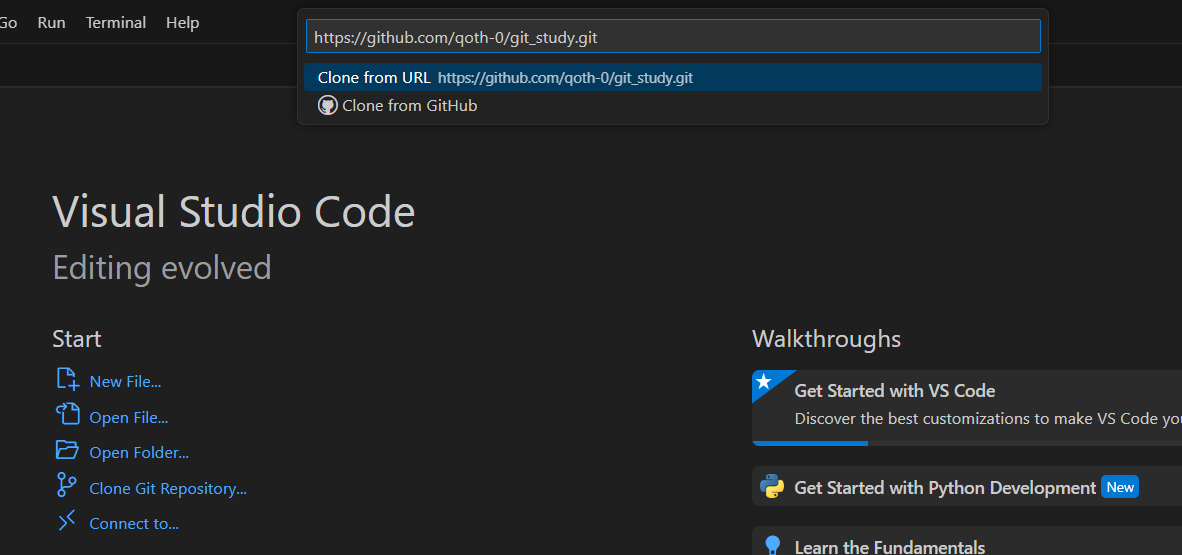Open the Clone Git Repository... link
Viewport: 1182px width, 555px height.
click(168, 489)
